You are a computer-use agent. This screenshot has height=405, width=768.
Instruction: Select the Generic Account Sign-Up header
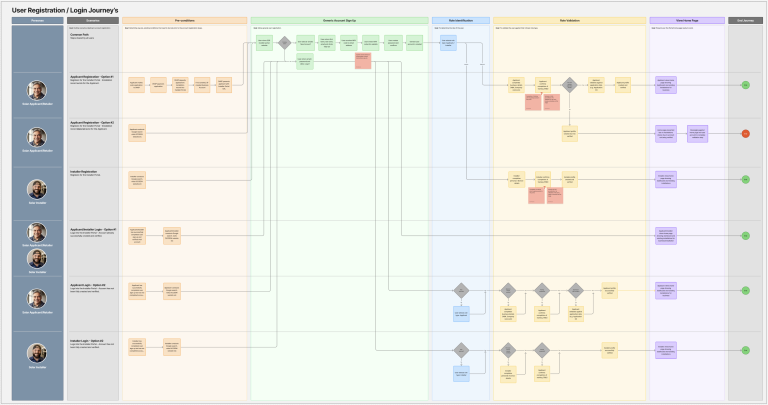click(x=339, y=21)
